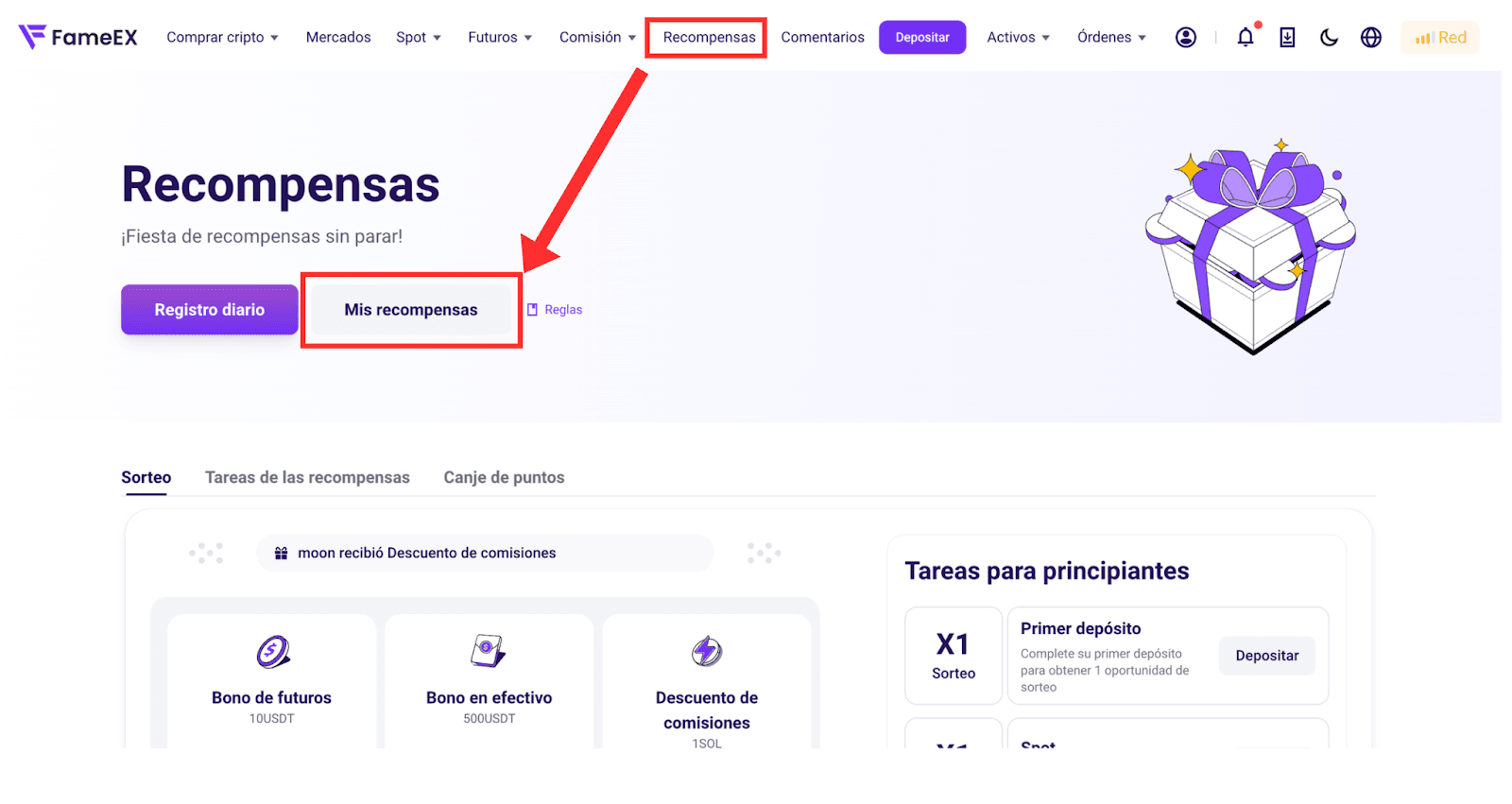Click the app download icon
This screenshot has height=804, width=1512.
pyautogui.click(x=1287, y=37)
